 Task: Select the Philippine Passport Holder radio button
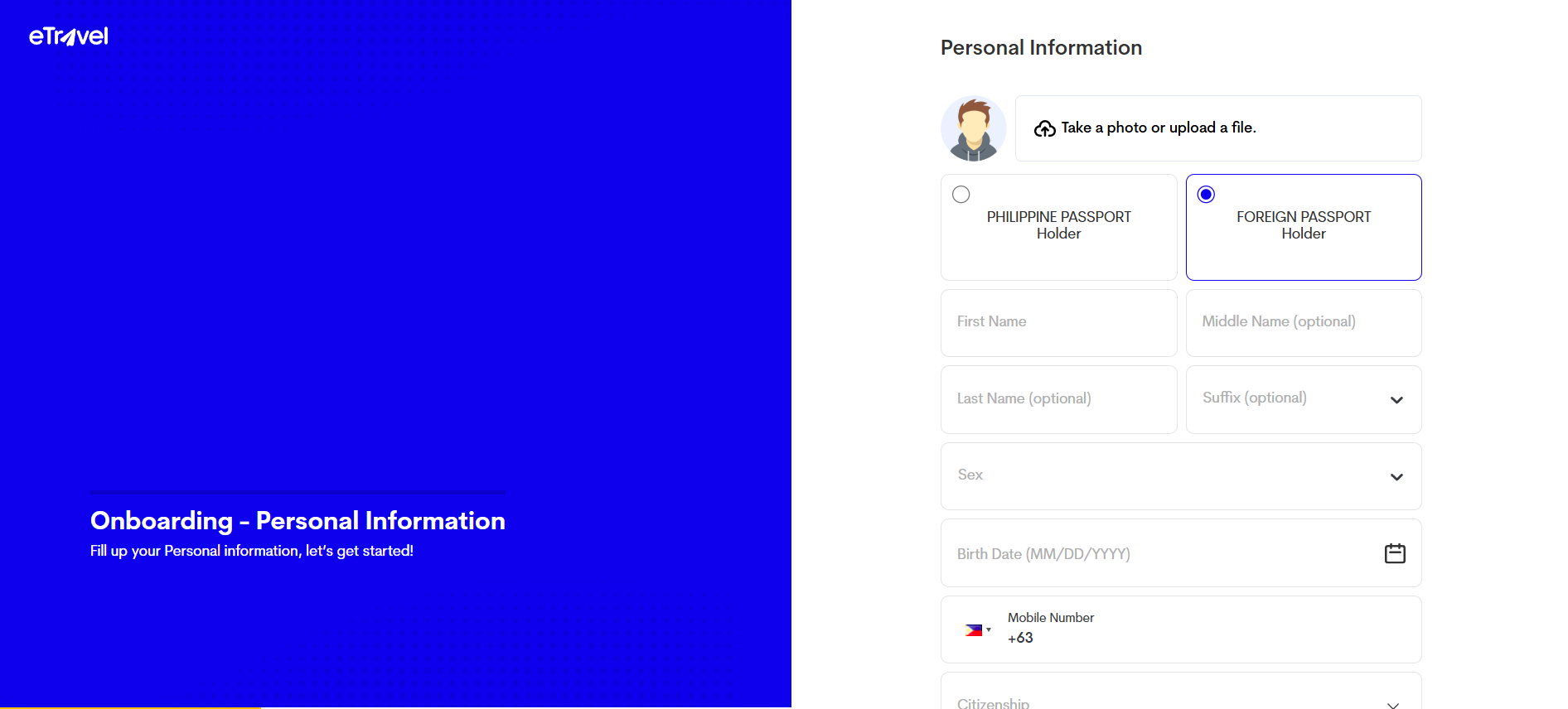(961, 195)
